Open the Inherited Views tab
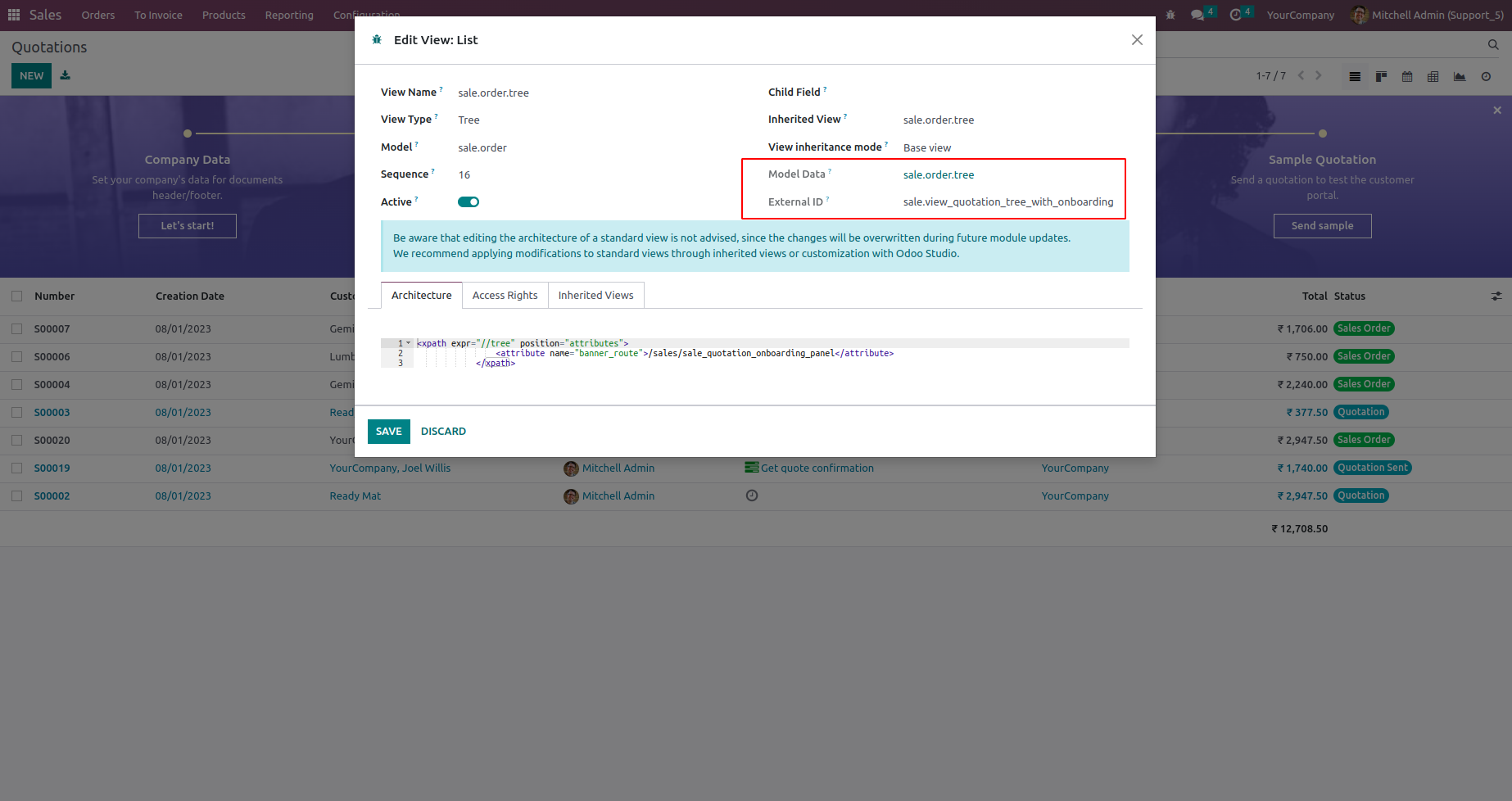The width and height of the screenshot is (1512, 801). 595,295
